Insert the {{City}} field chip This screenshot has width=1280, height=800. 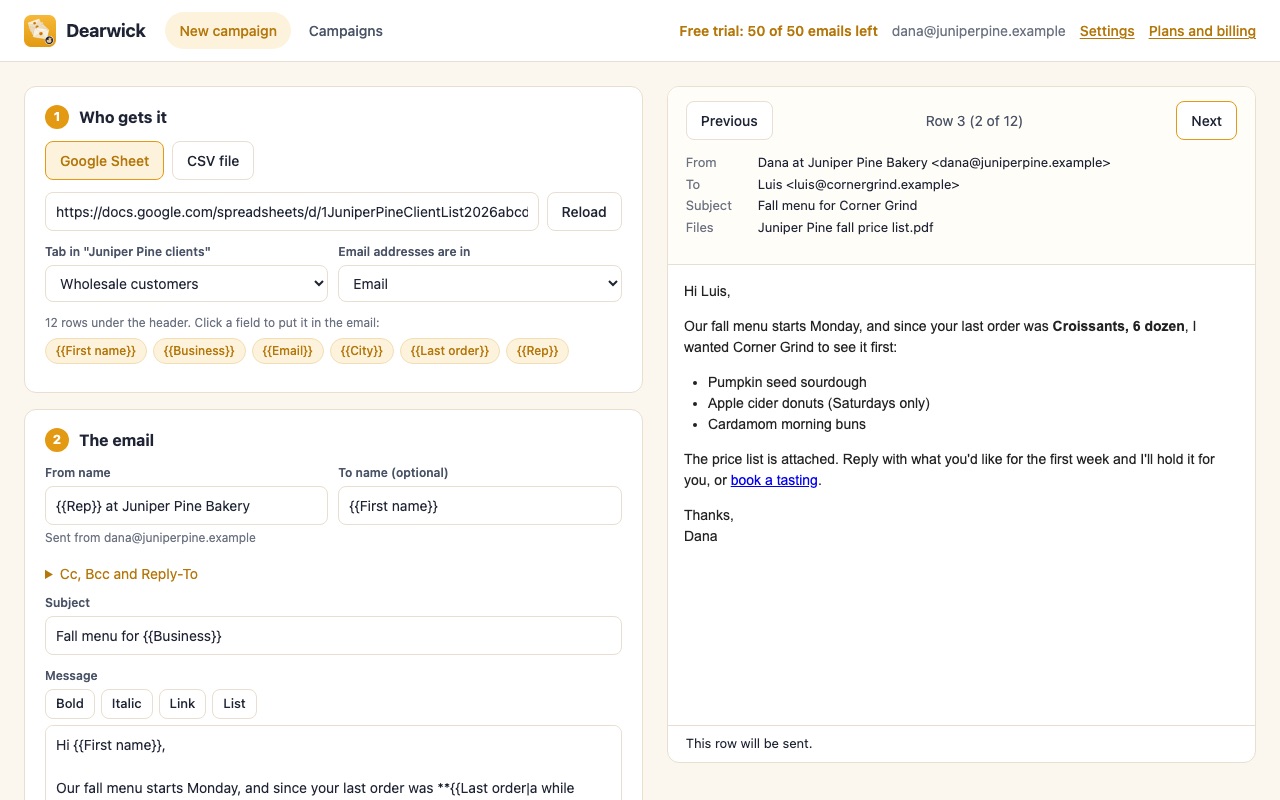pyautogui.click(x=362, y=351)
